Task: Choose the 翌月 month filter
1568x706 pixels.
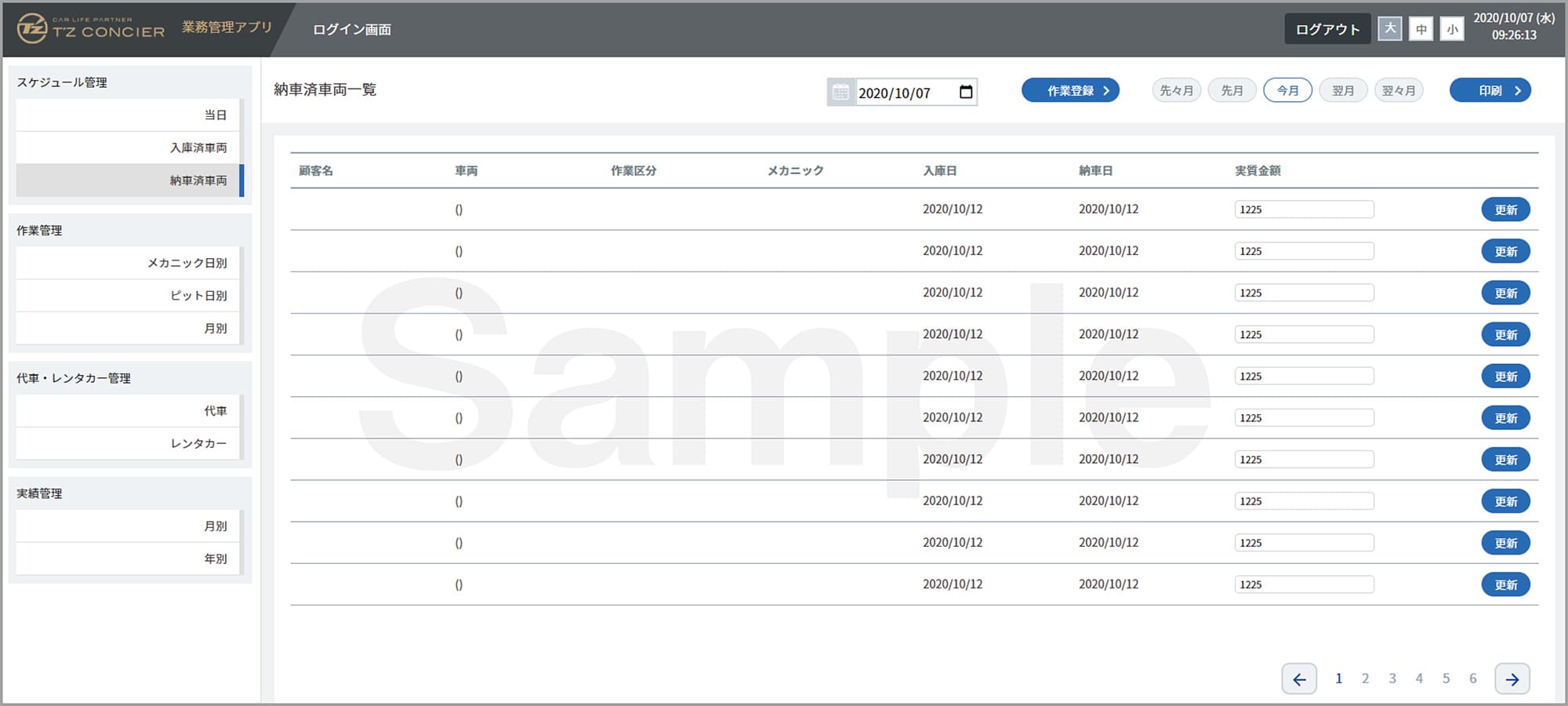Action: [x=1343, y=90]
